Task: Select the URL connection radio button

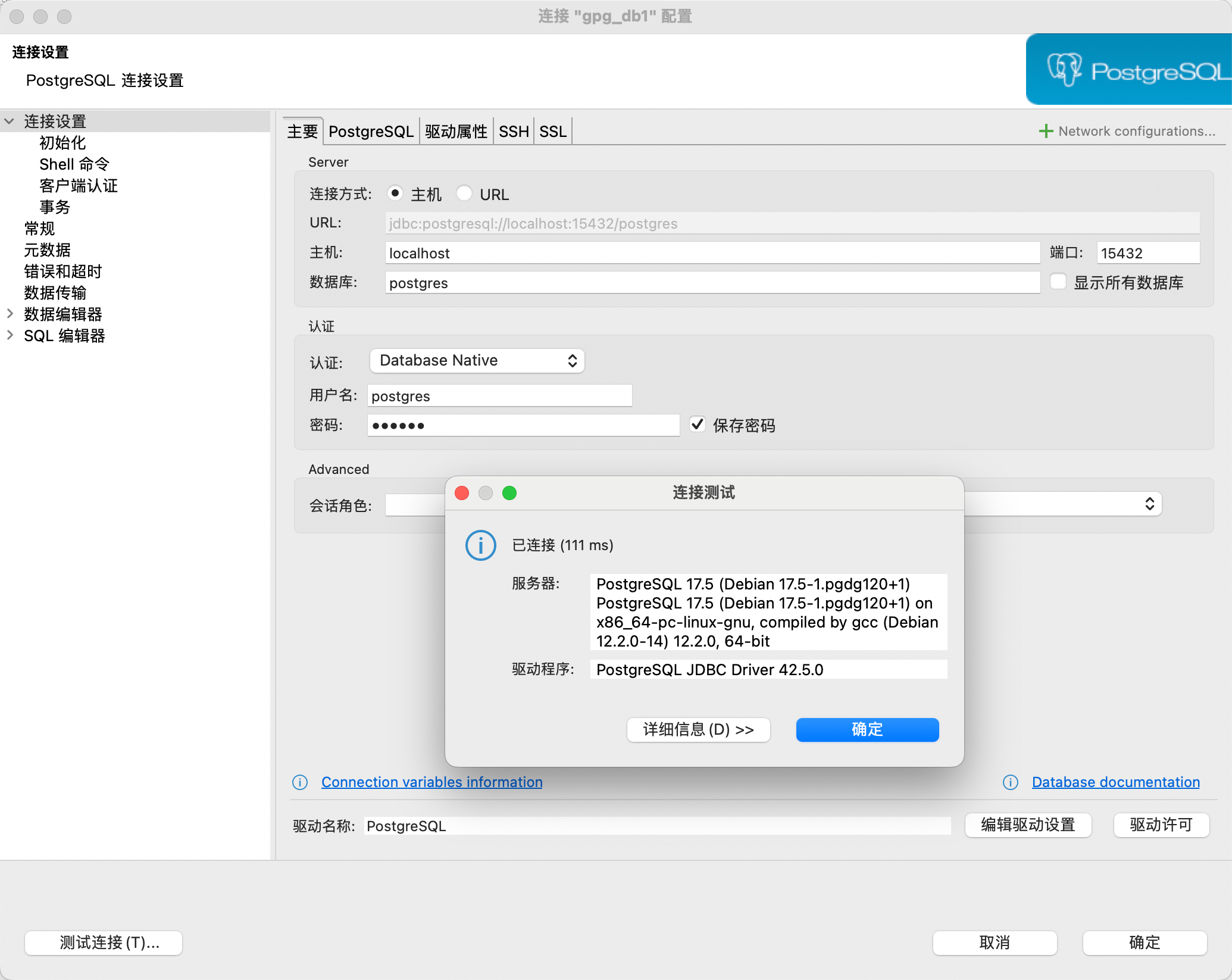Action: pyautogui.click(x=464, y=193)
